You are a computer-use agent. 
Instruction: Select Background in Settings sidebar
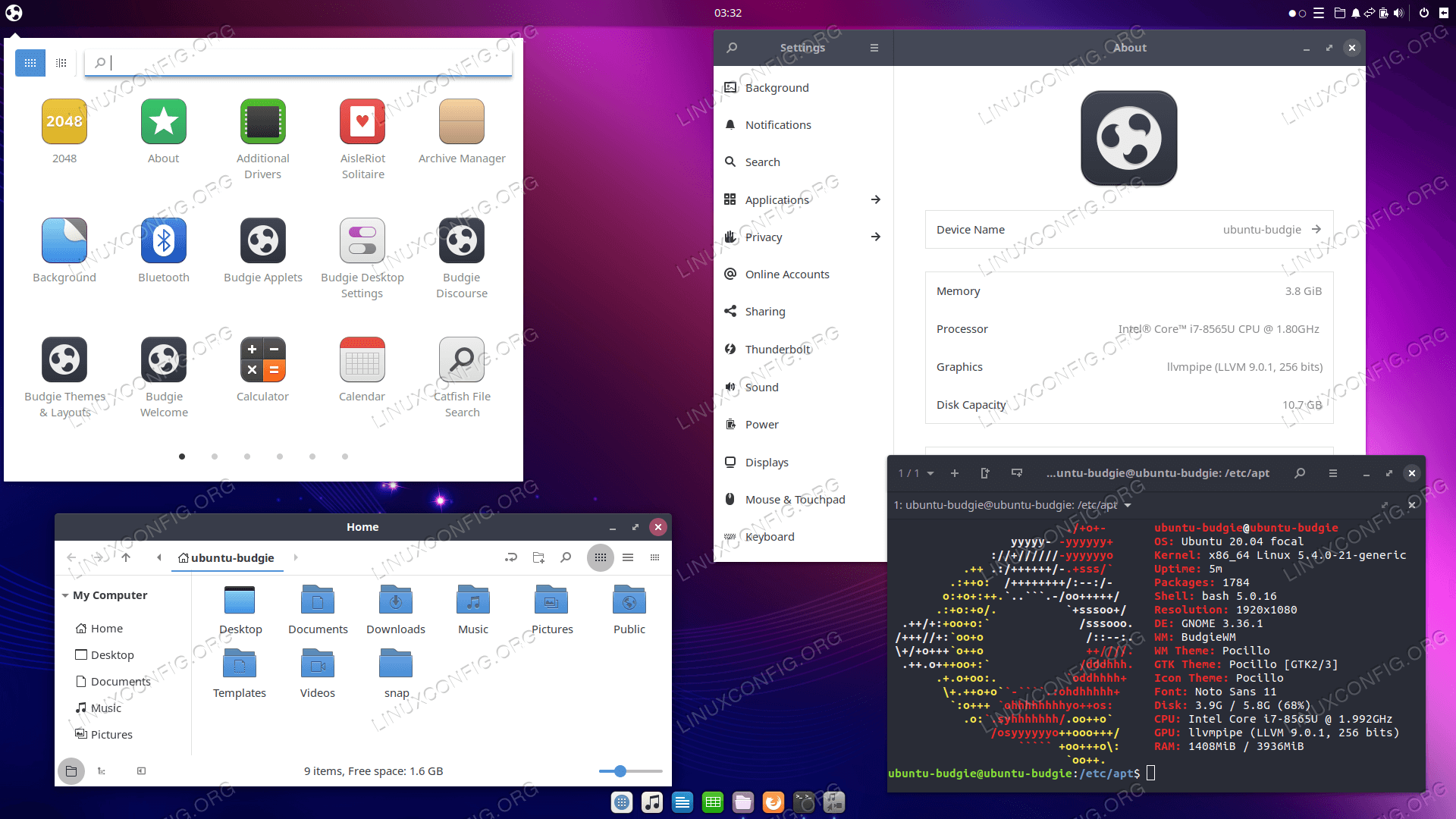pyautogui.click(x=803, y=88)
